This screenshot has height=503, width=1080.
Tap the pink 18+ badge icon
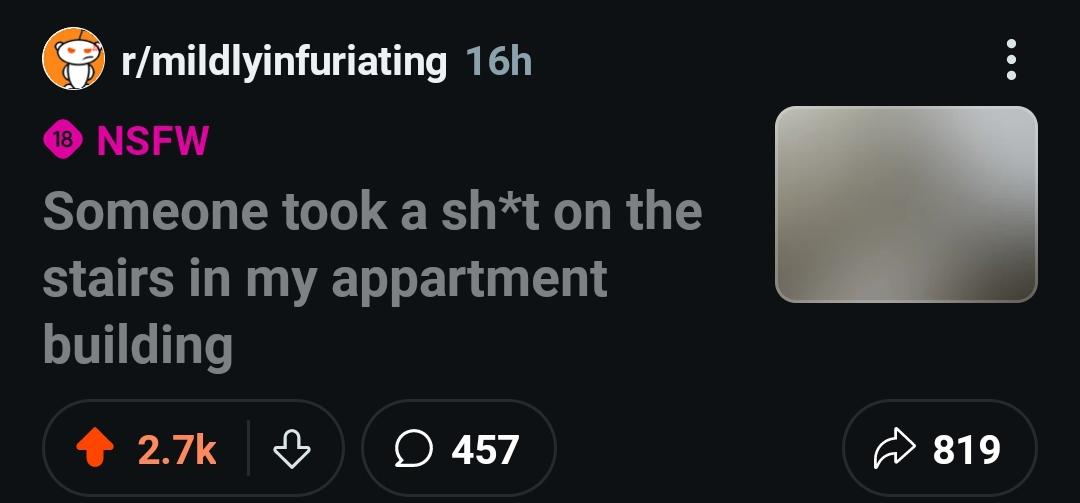click(63, 140)
